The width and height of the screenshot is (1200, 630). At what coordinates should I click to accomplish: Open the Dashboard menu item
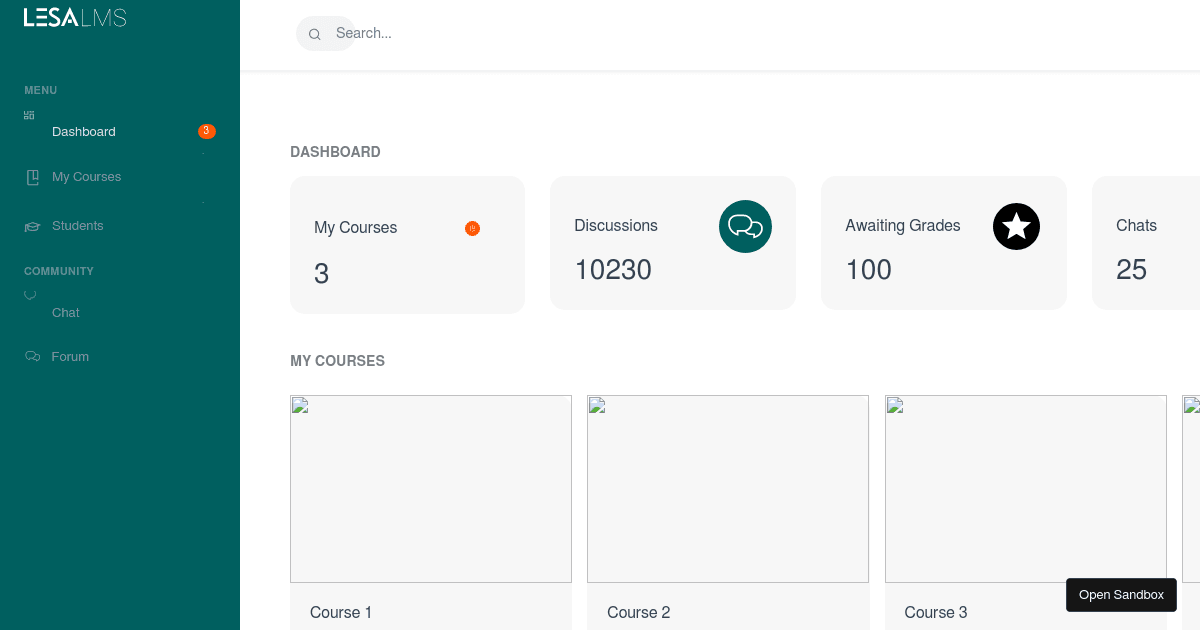[84, 131]
